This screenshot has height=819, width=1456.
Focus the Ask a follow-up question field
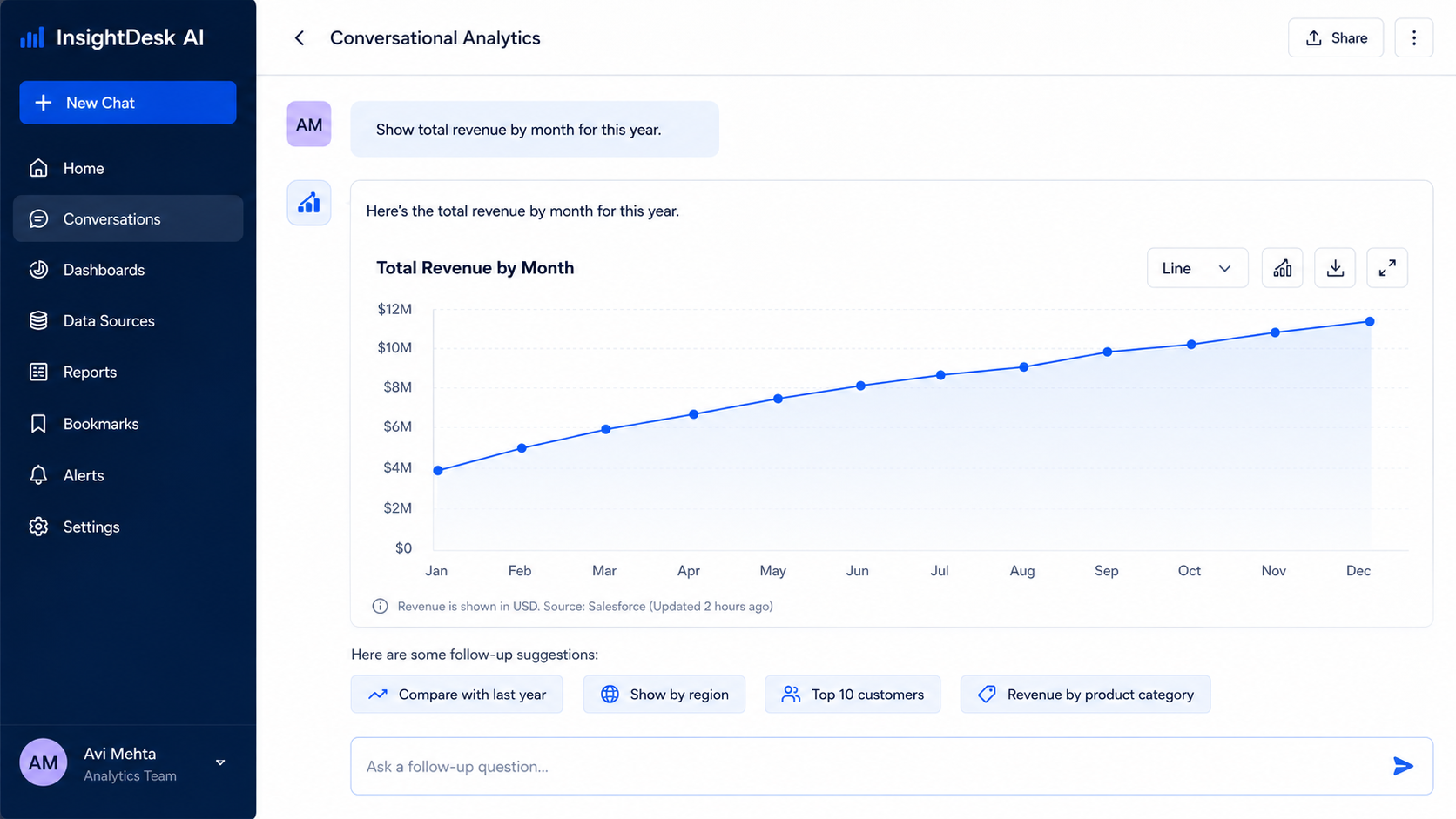click(x=892, y=766)
